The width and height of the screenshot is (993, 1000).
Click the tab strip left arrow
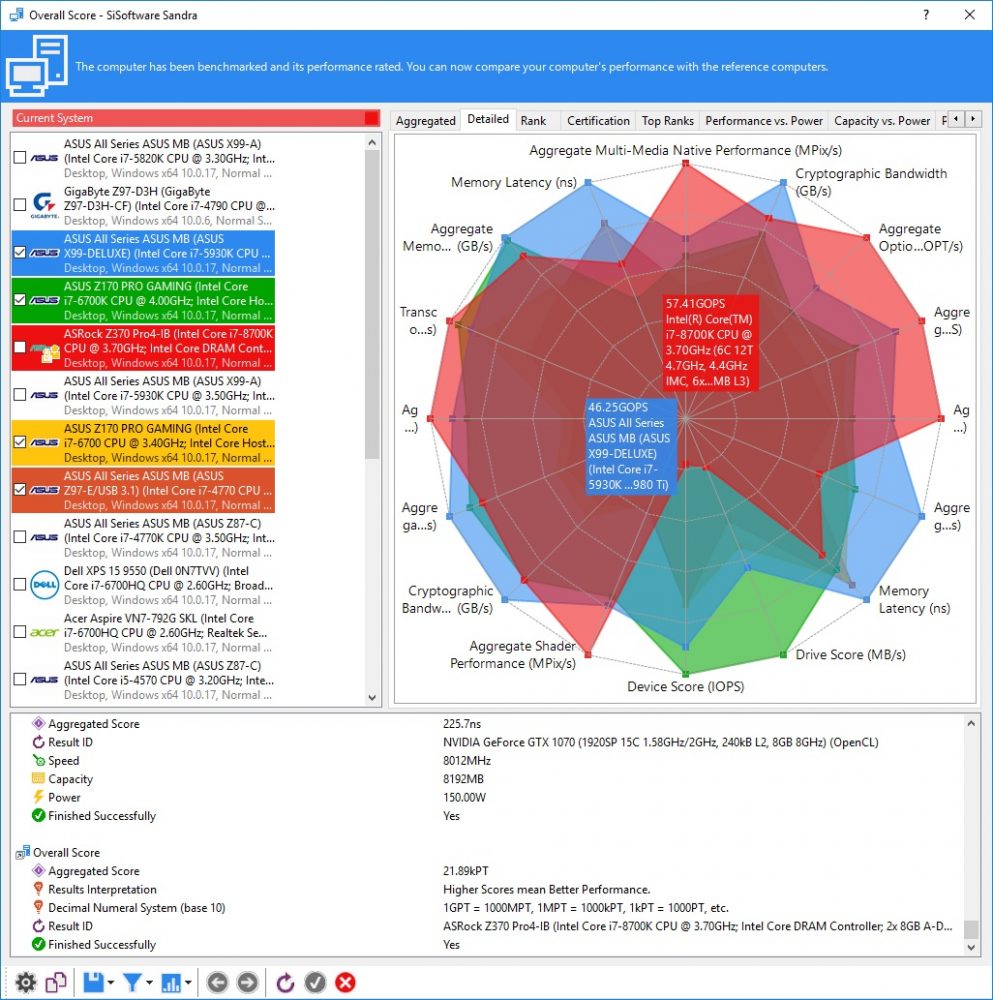[x=956, y=119]
